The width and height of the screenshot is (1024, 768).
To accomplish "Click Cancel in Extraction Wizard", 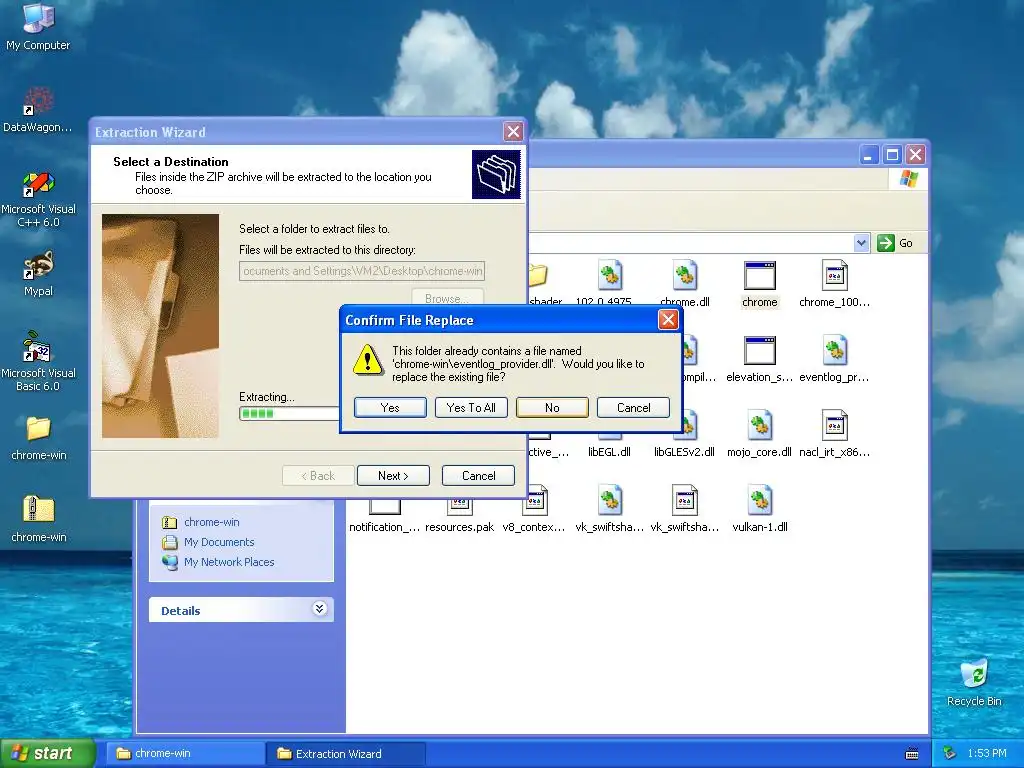I will (478, 475).
